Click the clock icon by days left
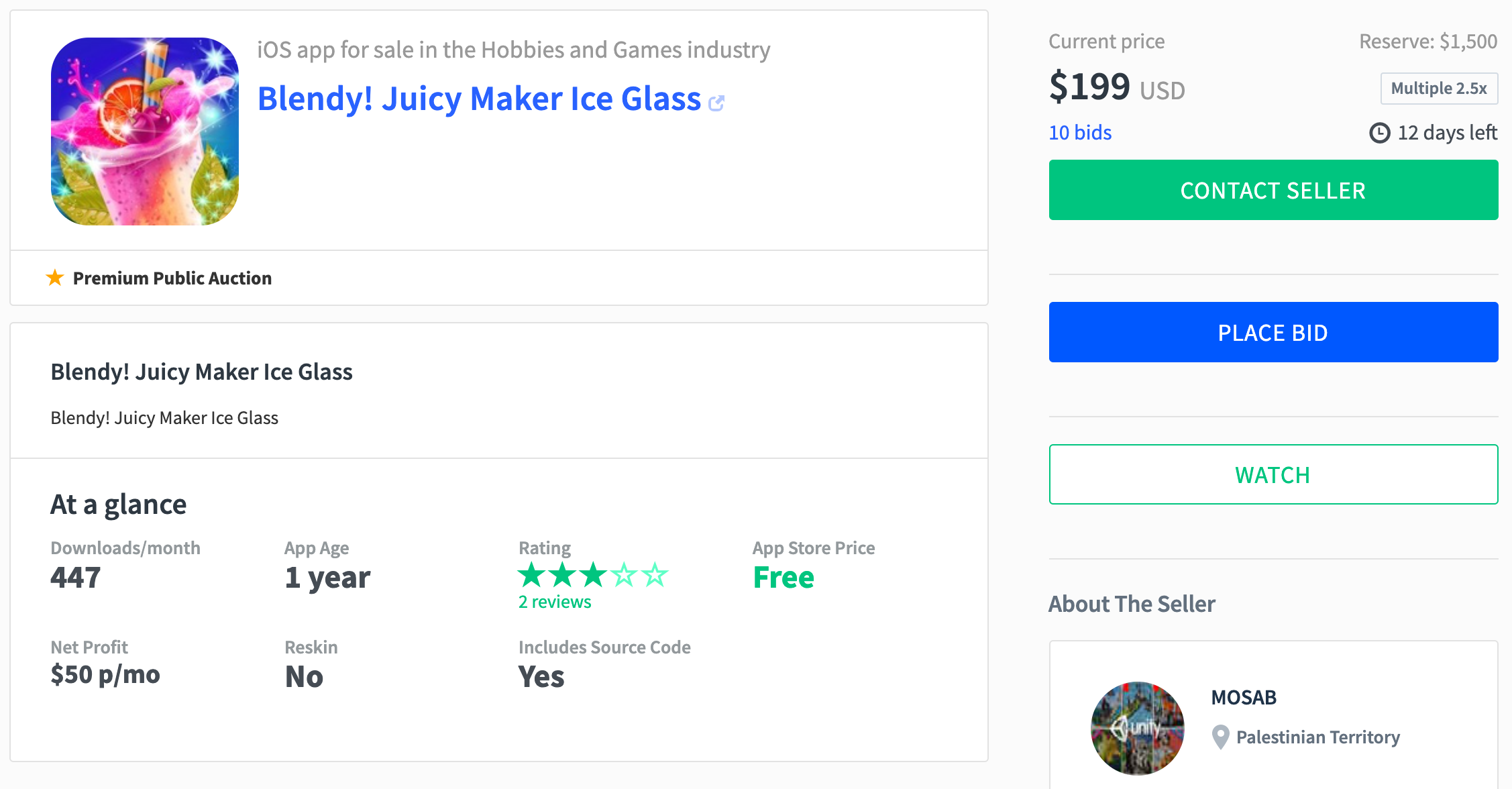 click(1379, 133)
